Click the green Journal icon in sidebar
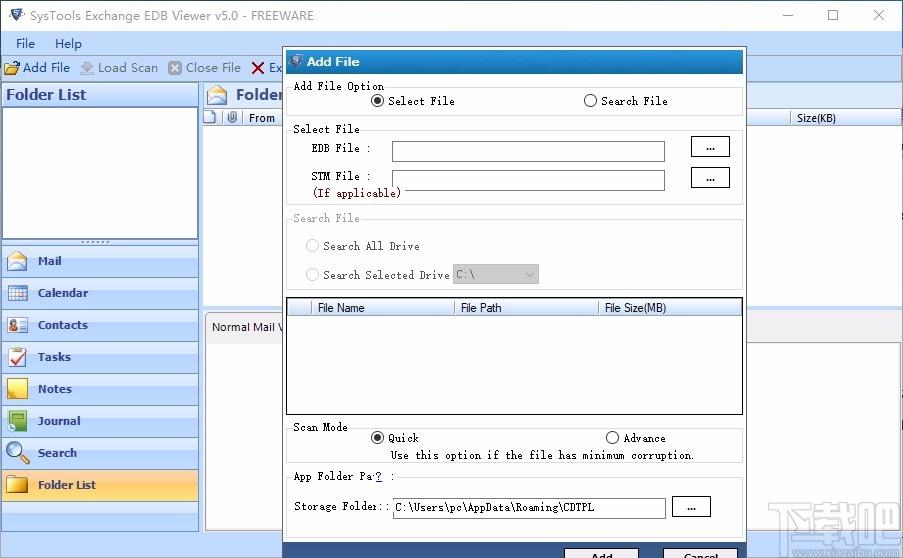 [17, 421]
